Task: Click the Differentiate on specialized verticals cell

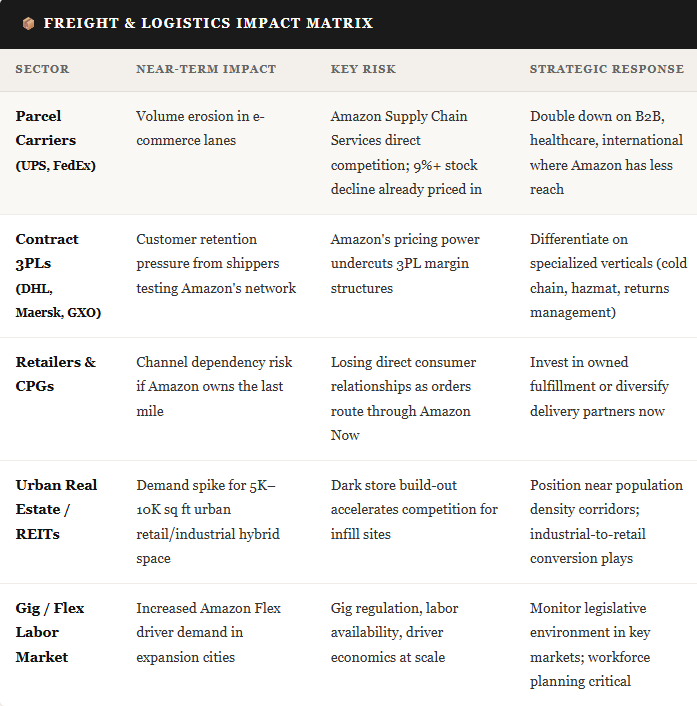Action: (x=608, y=276)
